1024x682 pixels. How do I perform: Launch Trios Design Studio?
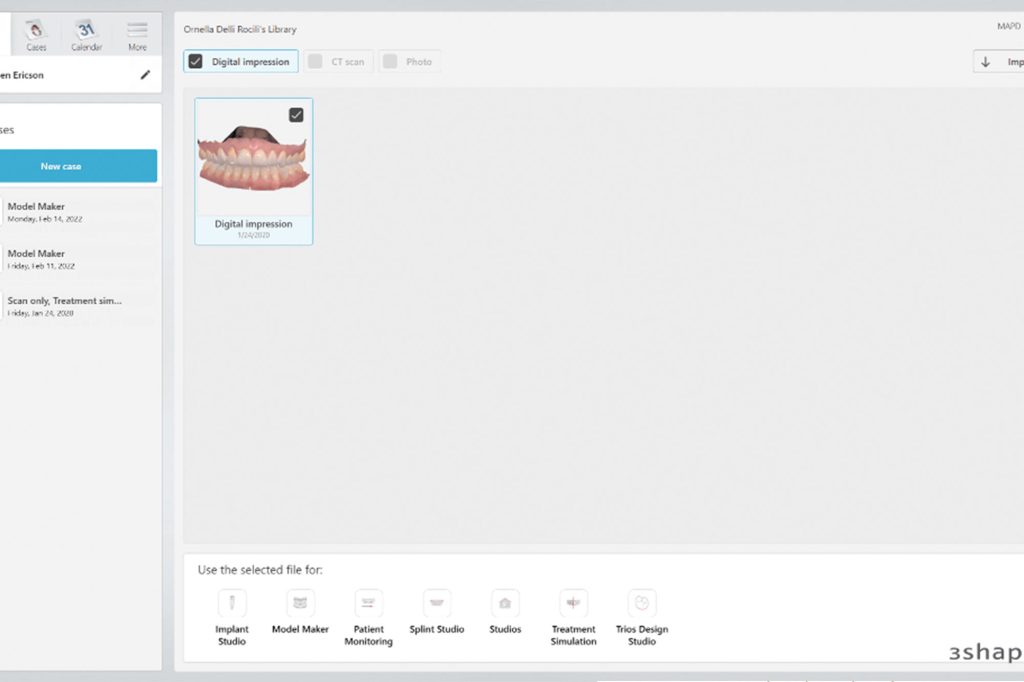point(641,612)
